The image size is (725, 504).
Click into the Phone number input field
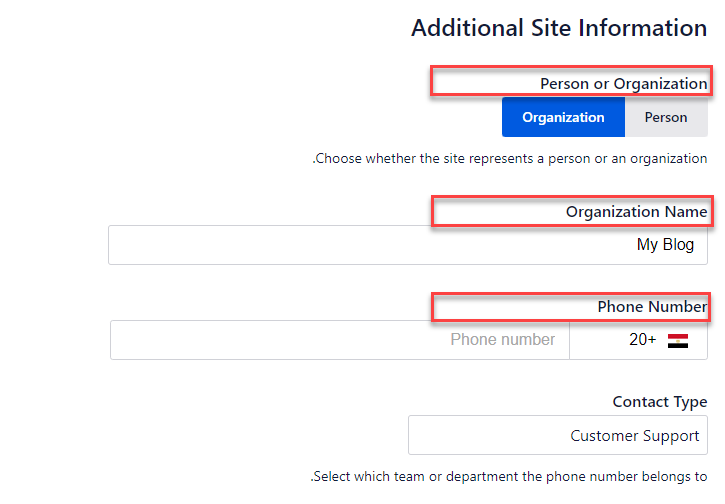coord(340,340)
